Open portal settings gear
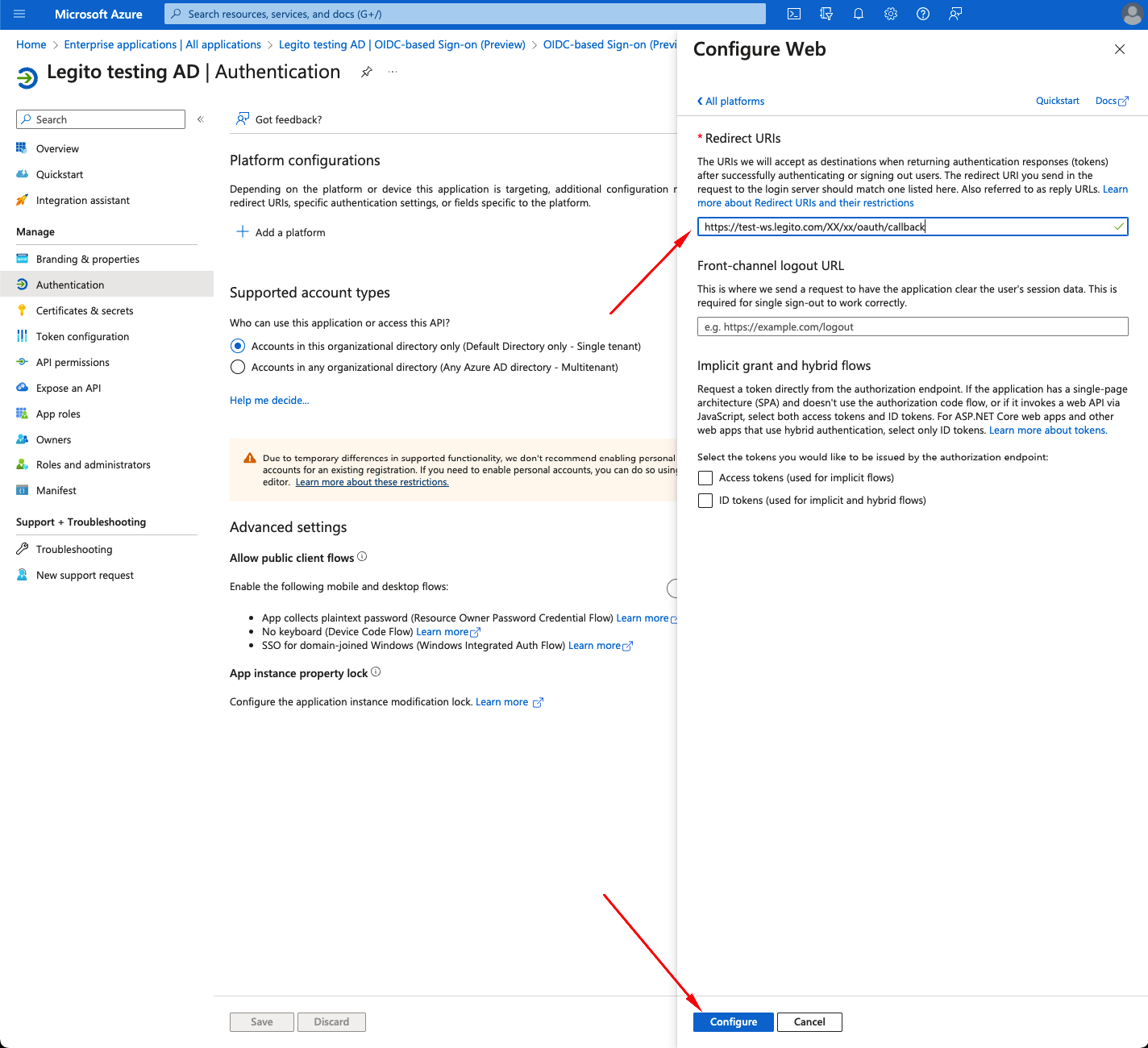1148x1048 pixels. pos(891,14)
